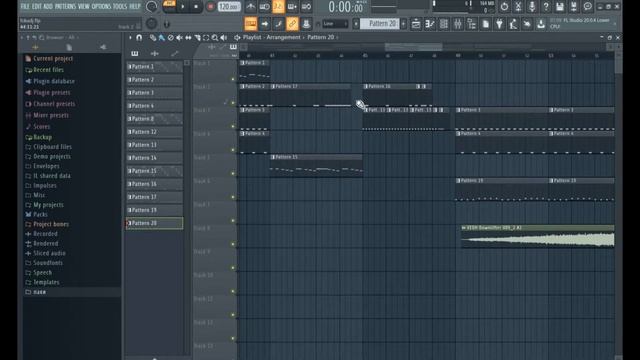Toggle loop recording button

click(306, 7)
